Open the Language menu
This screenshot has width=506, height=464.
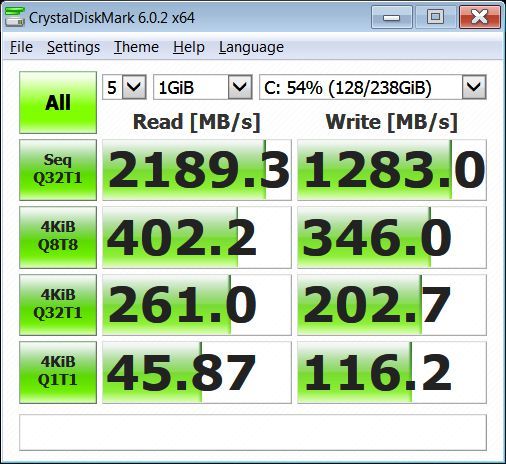[251, 47]
